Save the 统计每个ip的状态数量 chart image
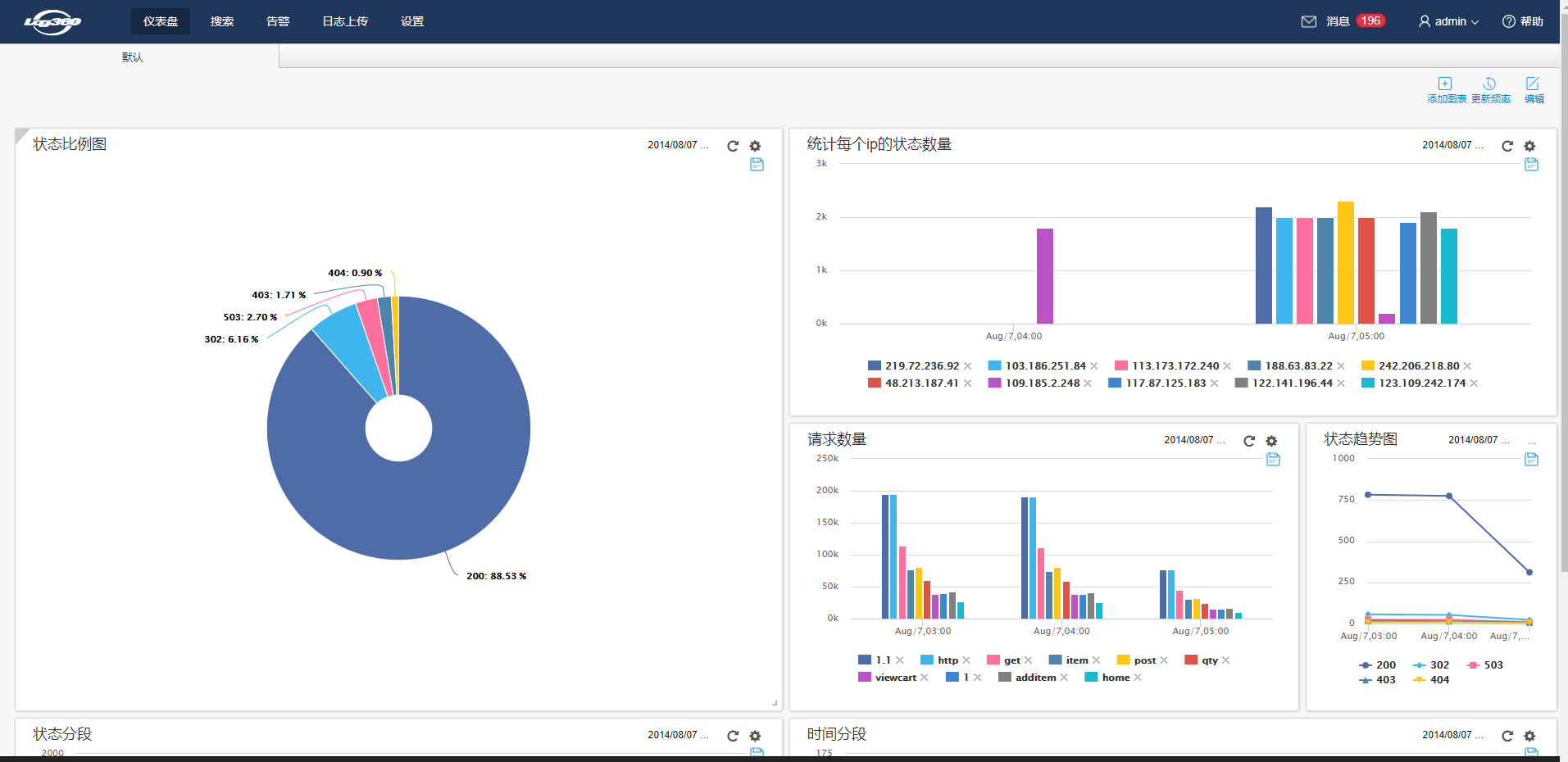Viewport: 1568px width, 762px height. (1531, 165)
